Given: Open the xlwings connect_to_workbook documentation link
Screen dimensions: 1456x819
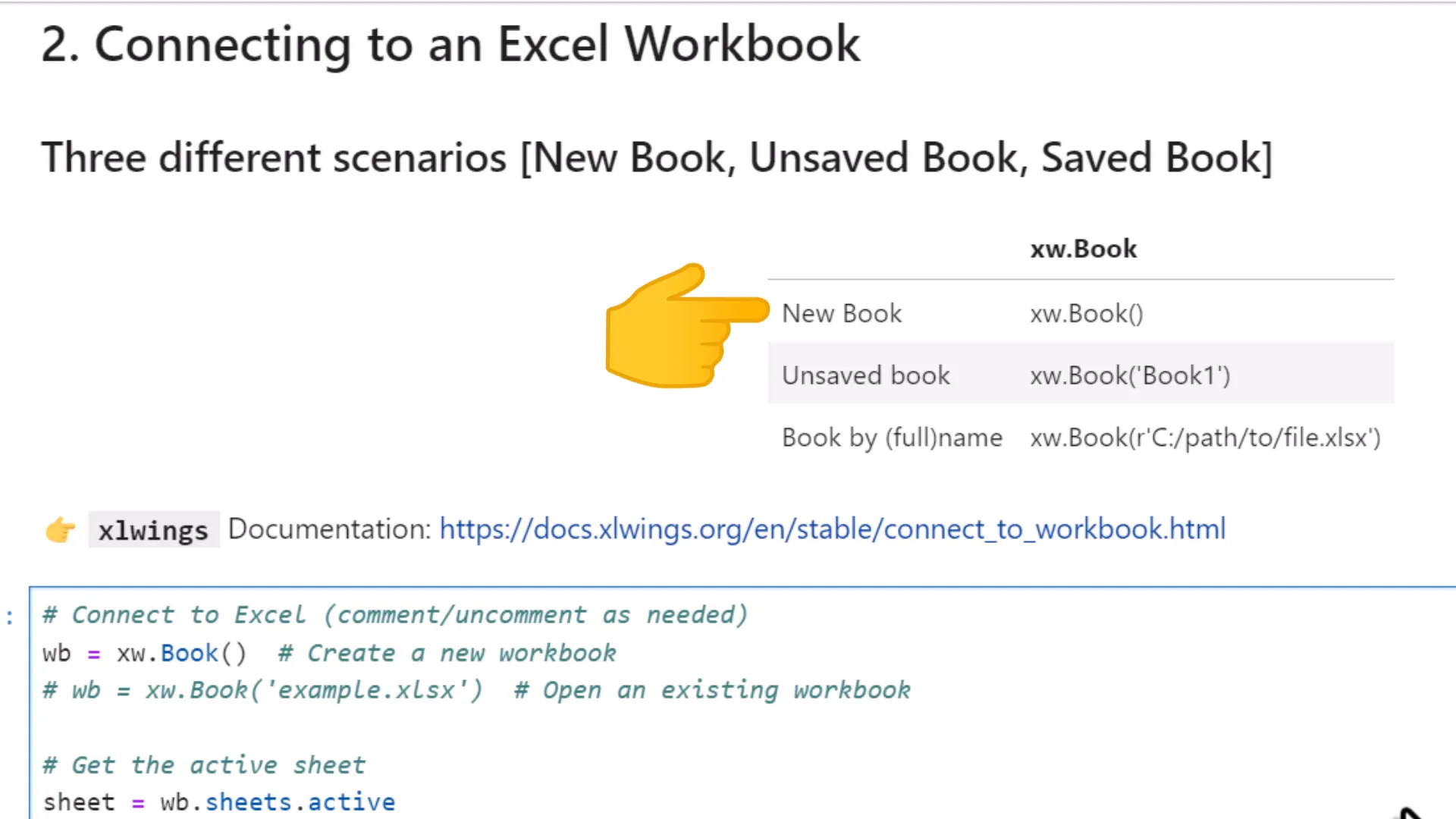Looking at the screenshot, I should coord(831,529).
